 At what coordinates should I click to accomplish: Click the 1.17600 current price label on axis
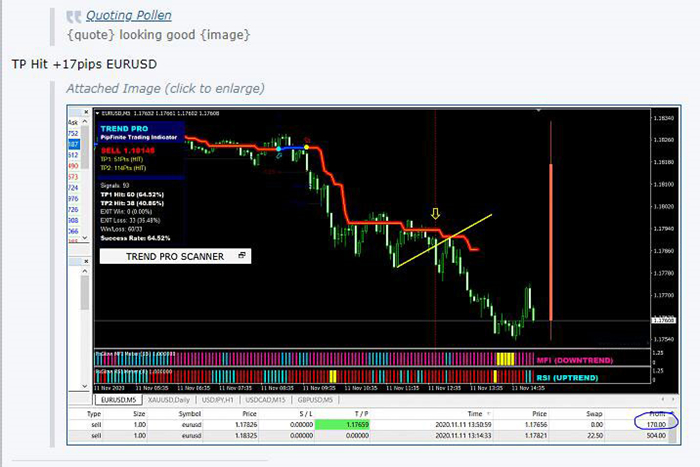(663, 320)
